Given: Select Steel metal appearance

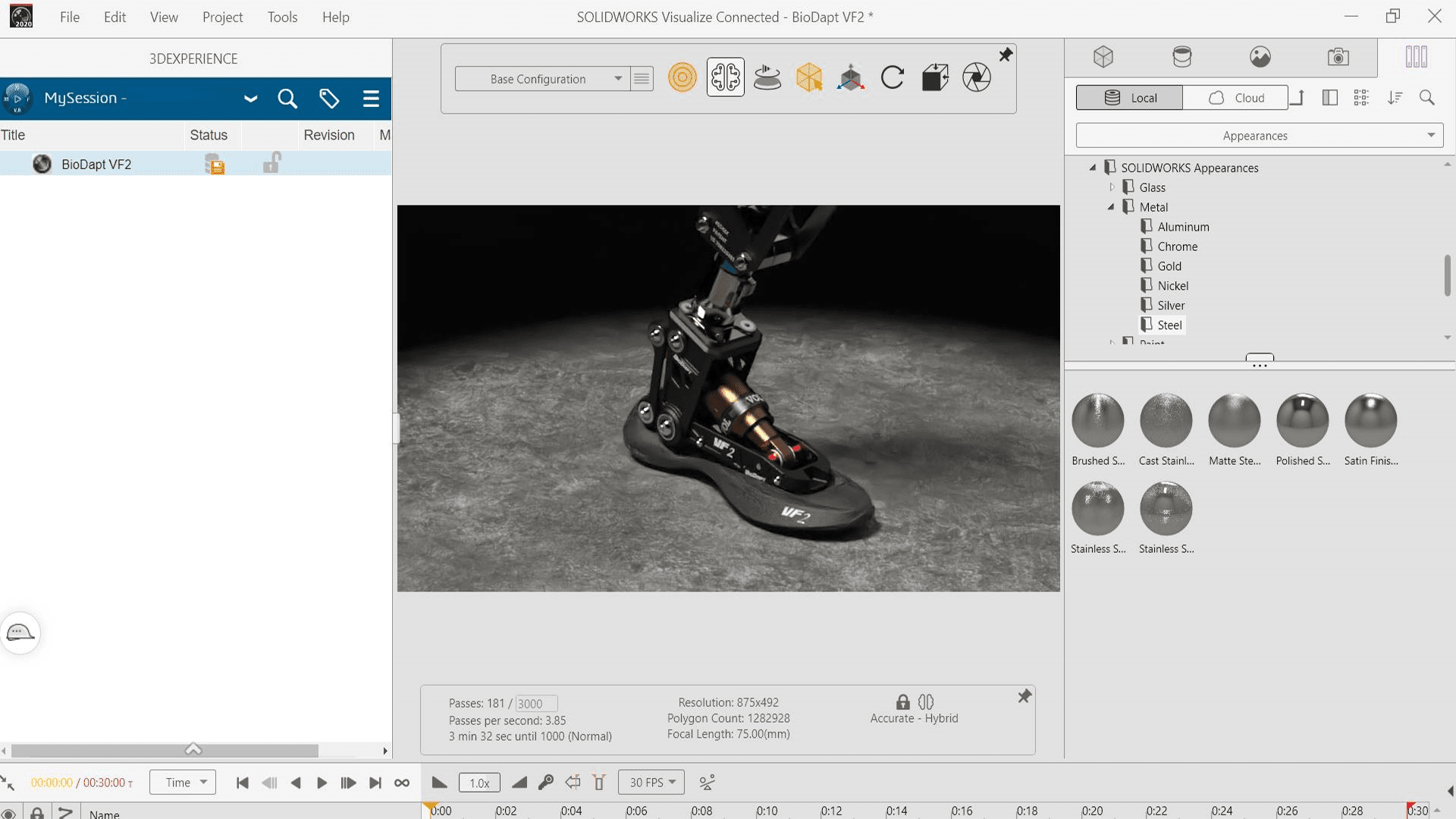Looking at the screenshot, I should [x=1168, y=324].
